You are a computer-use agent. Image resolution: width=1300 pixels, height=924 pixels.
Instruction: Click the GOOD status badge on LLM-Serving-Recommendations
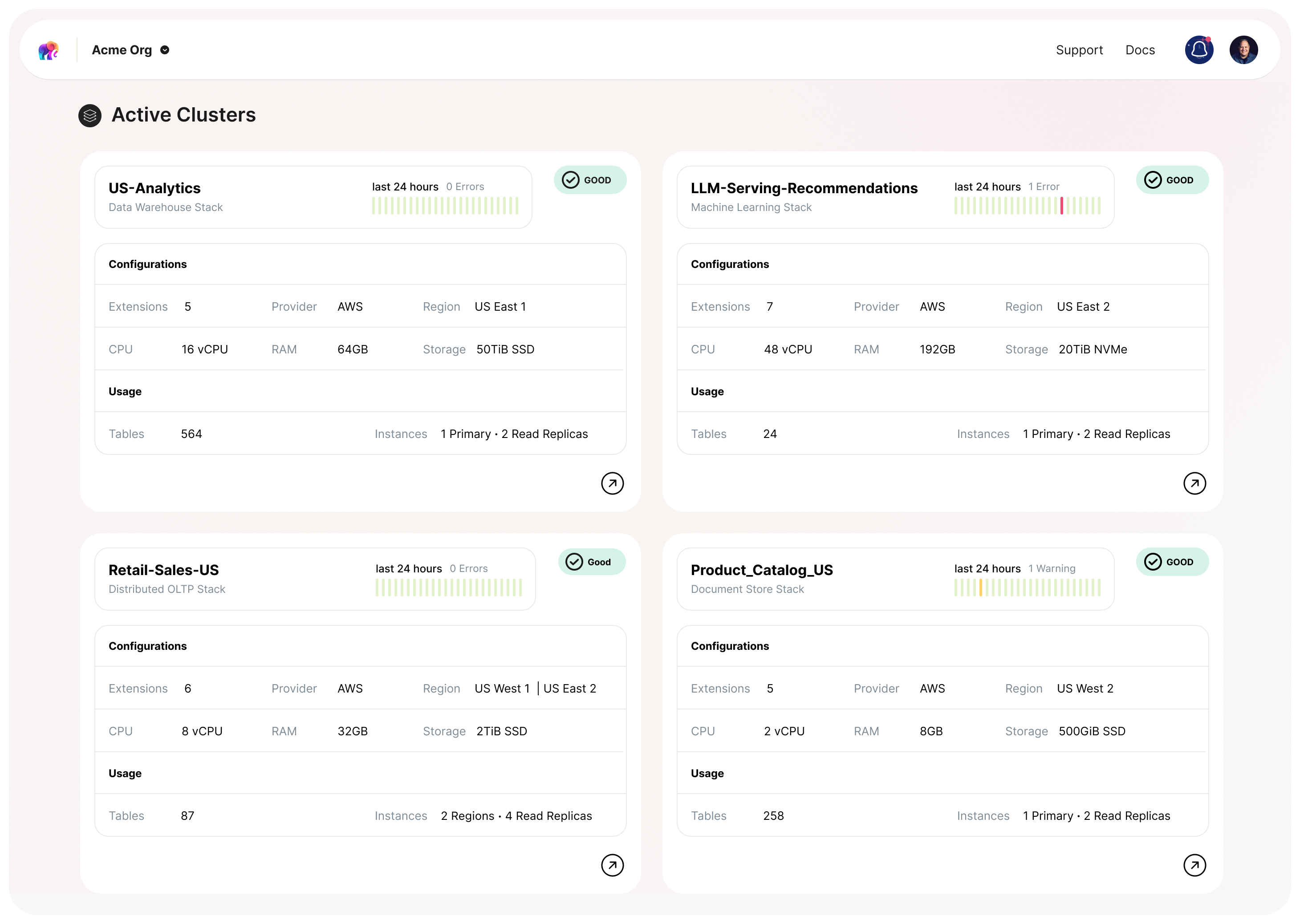click(x=1172, y=180)
